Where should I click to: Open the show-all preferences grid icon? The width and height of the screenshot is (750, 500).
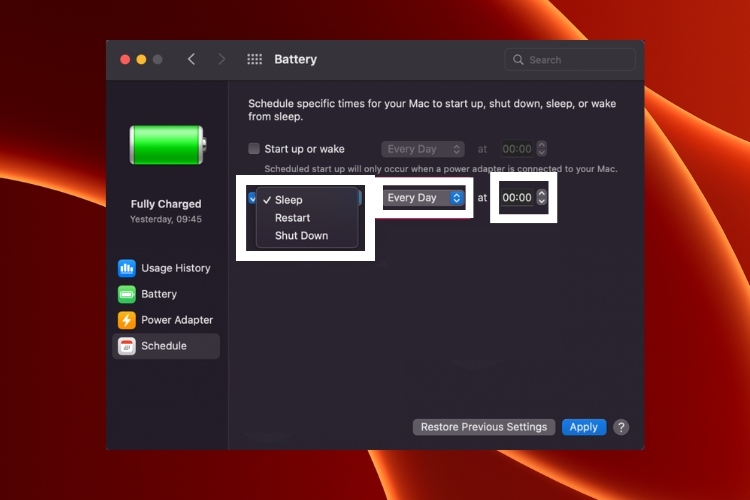[255, 60]
